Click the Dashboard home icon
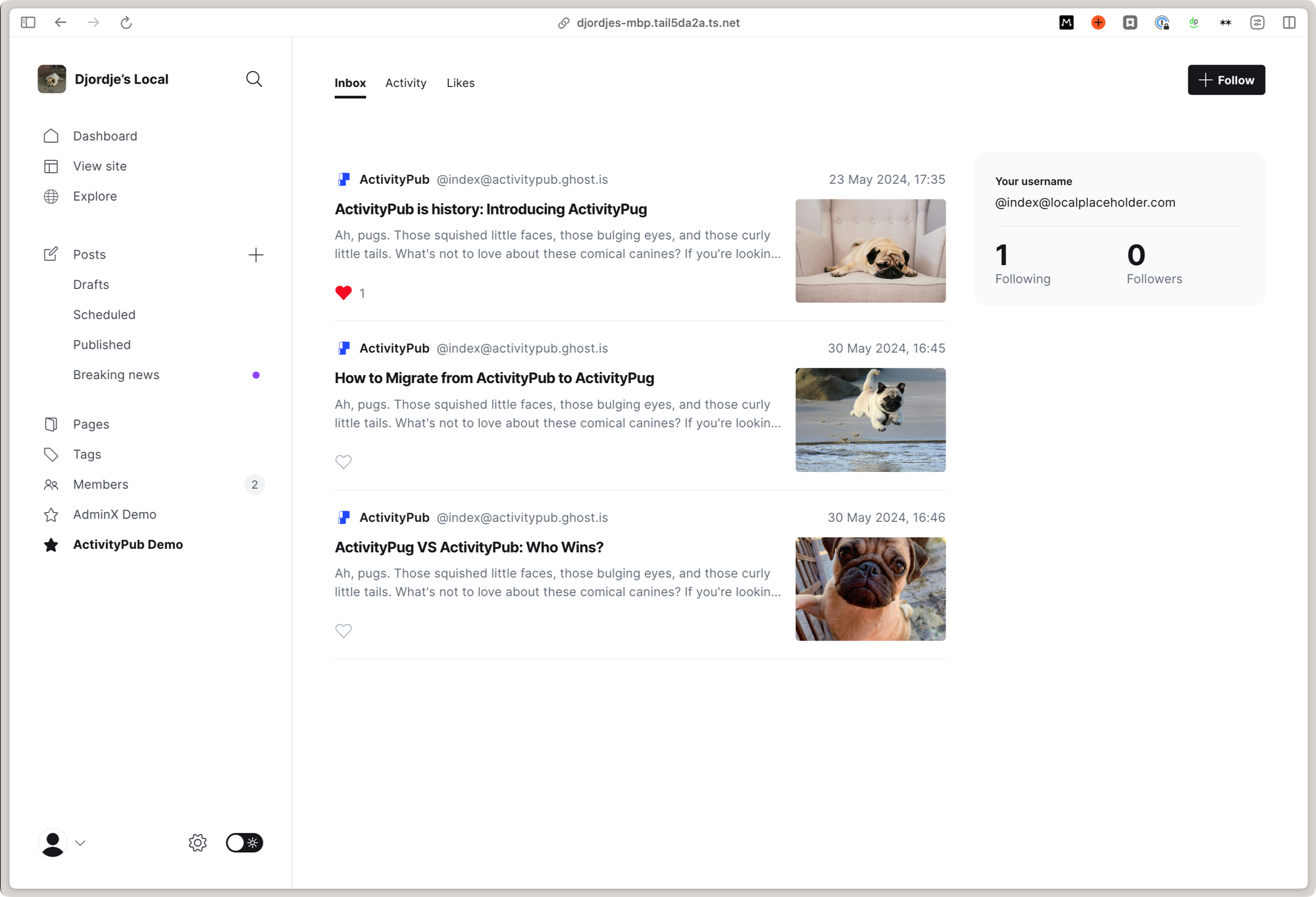 [x=51, y=136]
